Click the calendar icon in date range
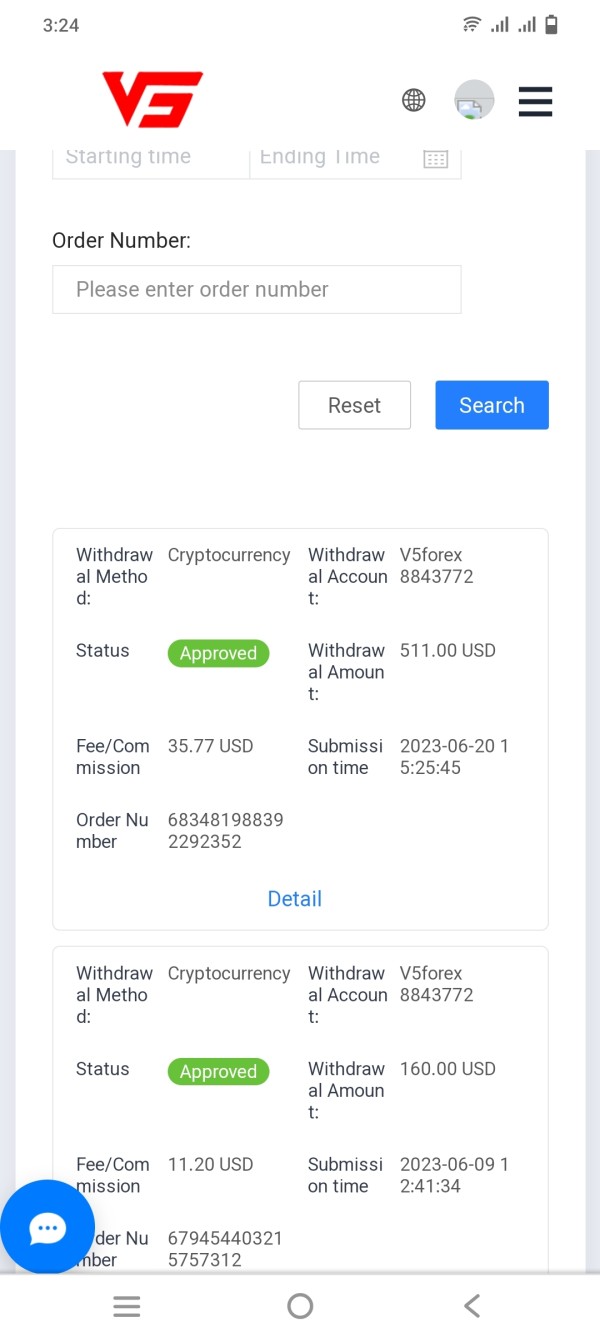 (435, 158)
